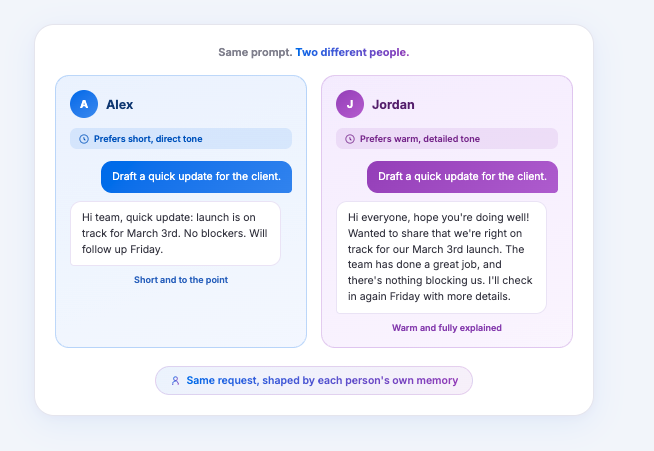Click Jordan's reply starting 'Hi everyone, hope'

[x=441, y=257]
